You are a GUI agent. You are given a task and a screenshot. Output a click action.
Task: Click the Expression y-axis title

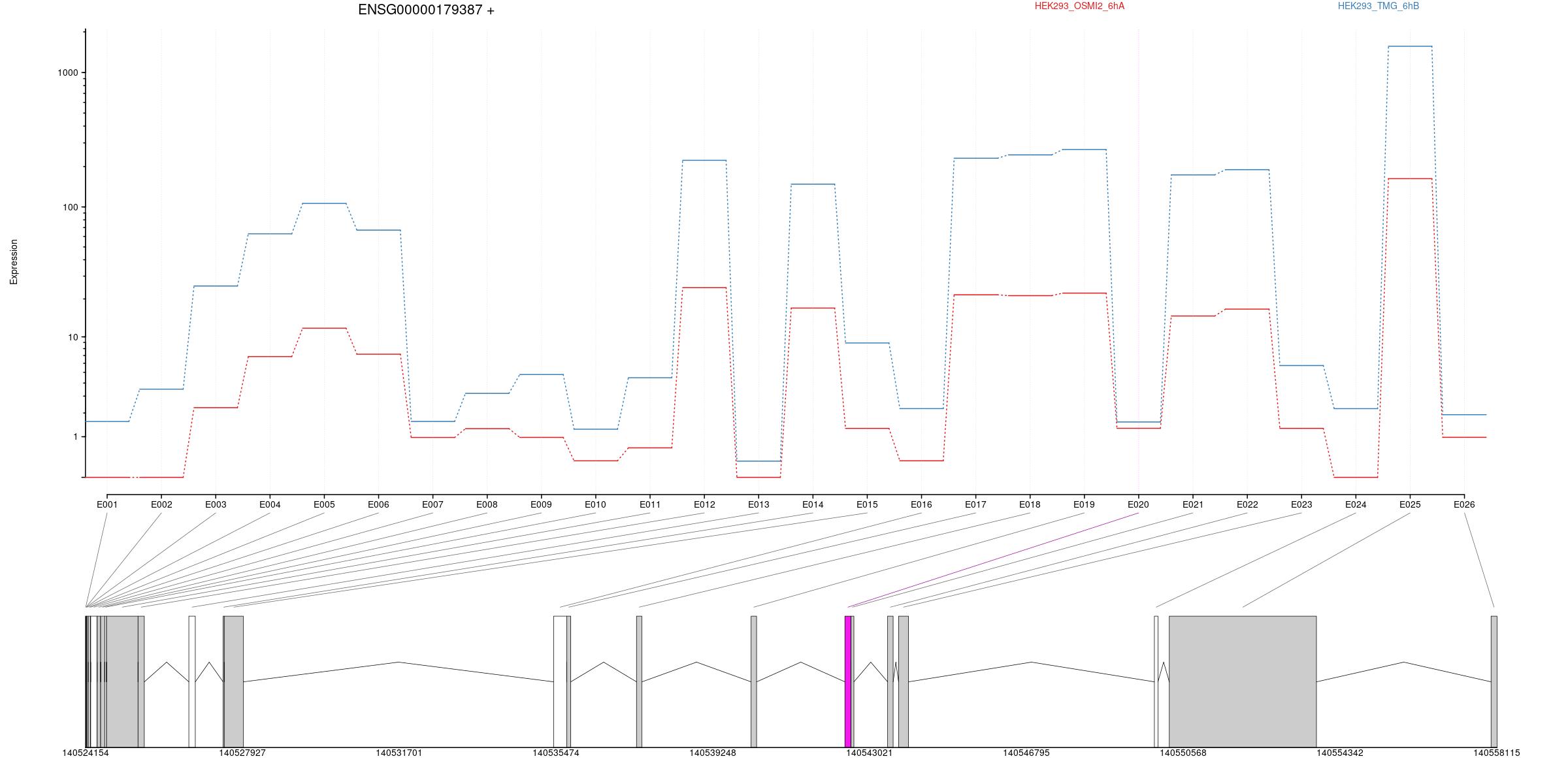pos(14,262)
